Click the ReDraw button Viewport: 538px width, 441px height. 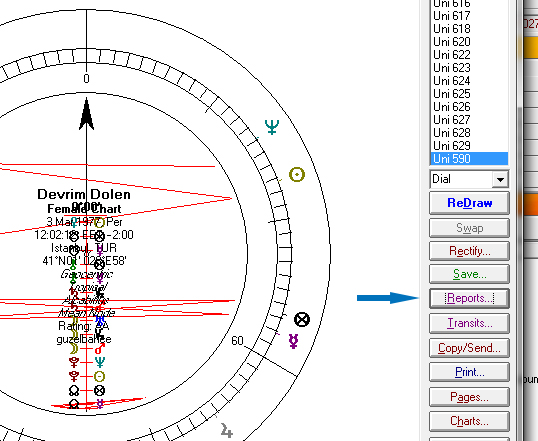tap(469, 203)
